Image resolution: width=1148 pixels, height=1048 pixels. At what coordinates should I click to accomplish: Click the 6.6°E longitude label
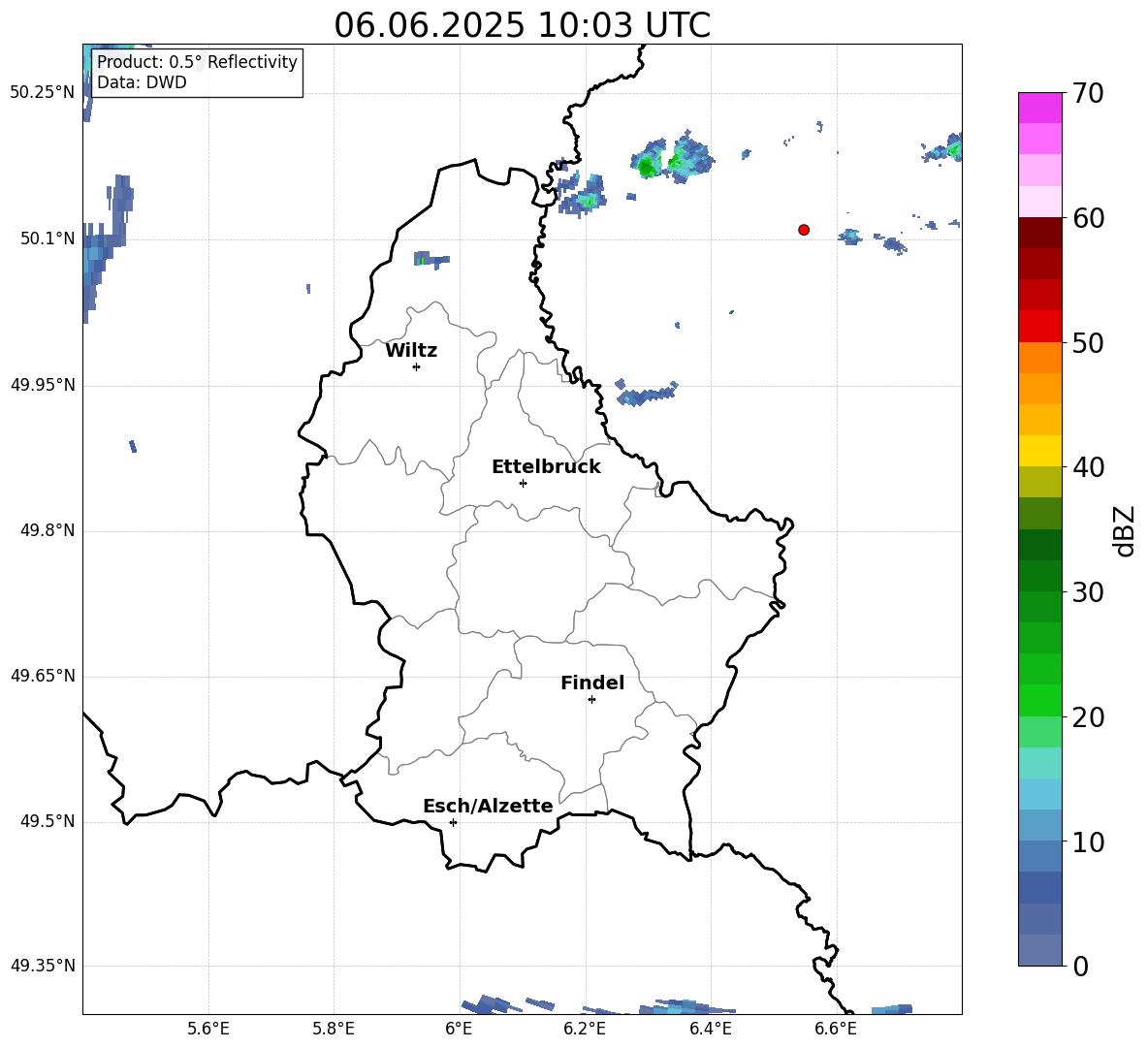click(836, 1029)
